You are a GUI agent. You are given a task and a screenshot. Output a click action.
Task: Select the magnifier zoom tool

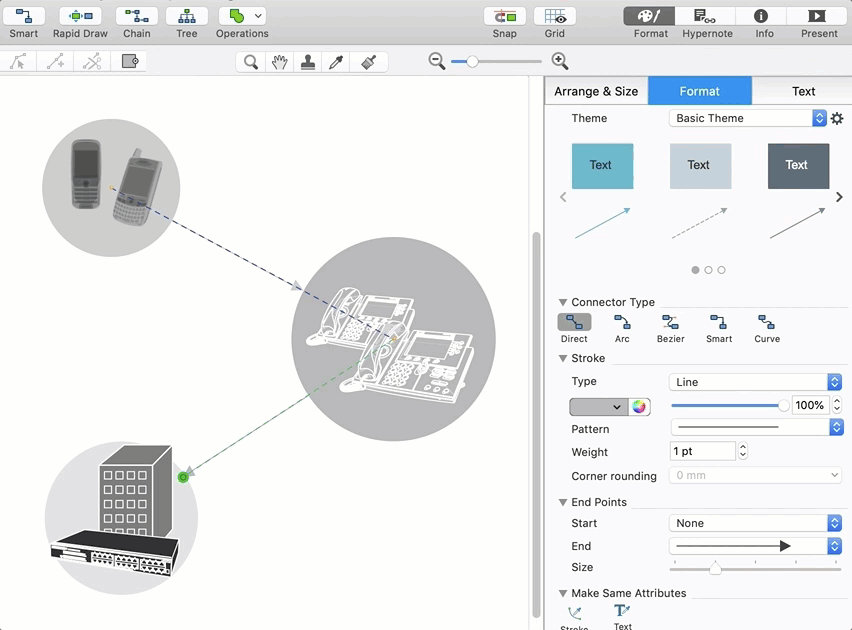pyautogui.click(x=250, y=62)
